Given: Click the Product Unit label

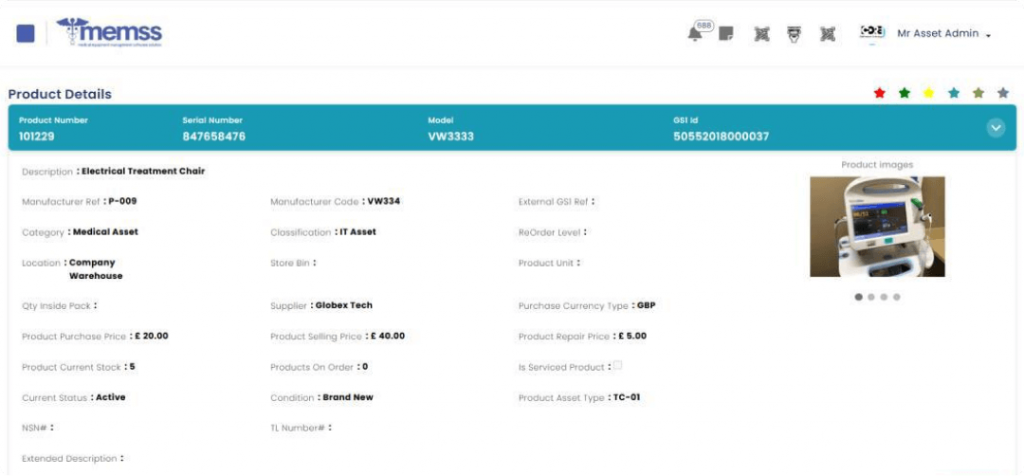Looking at the screenshot, I should tap(546, 263).
